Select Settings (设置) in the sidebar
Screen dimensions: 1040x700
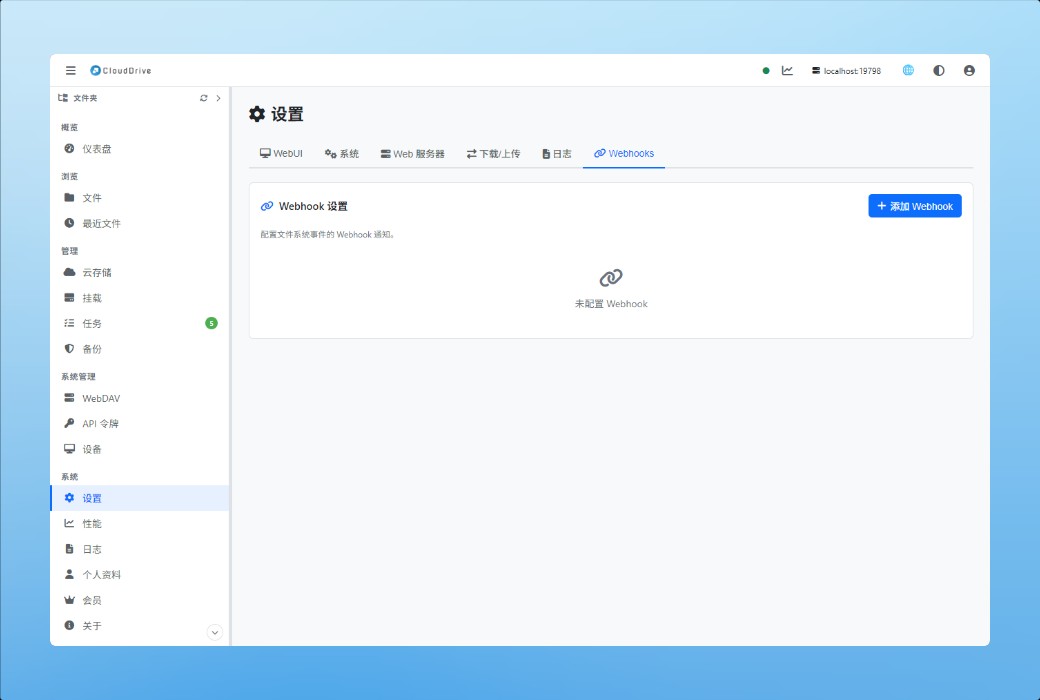coord(139,498)
